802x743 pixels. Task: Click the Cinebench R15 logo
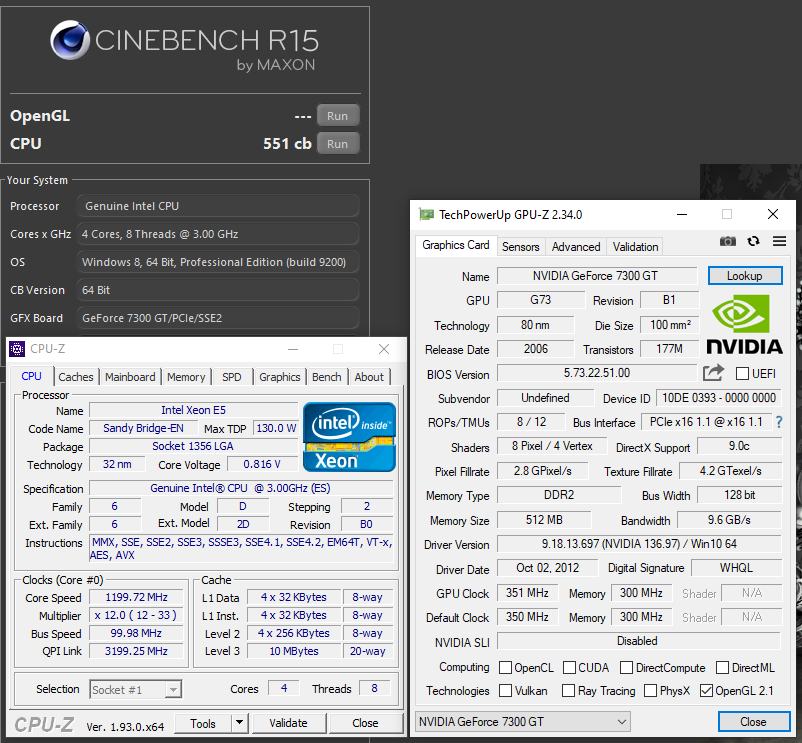pos(184,46)
